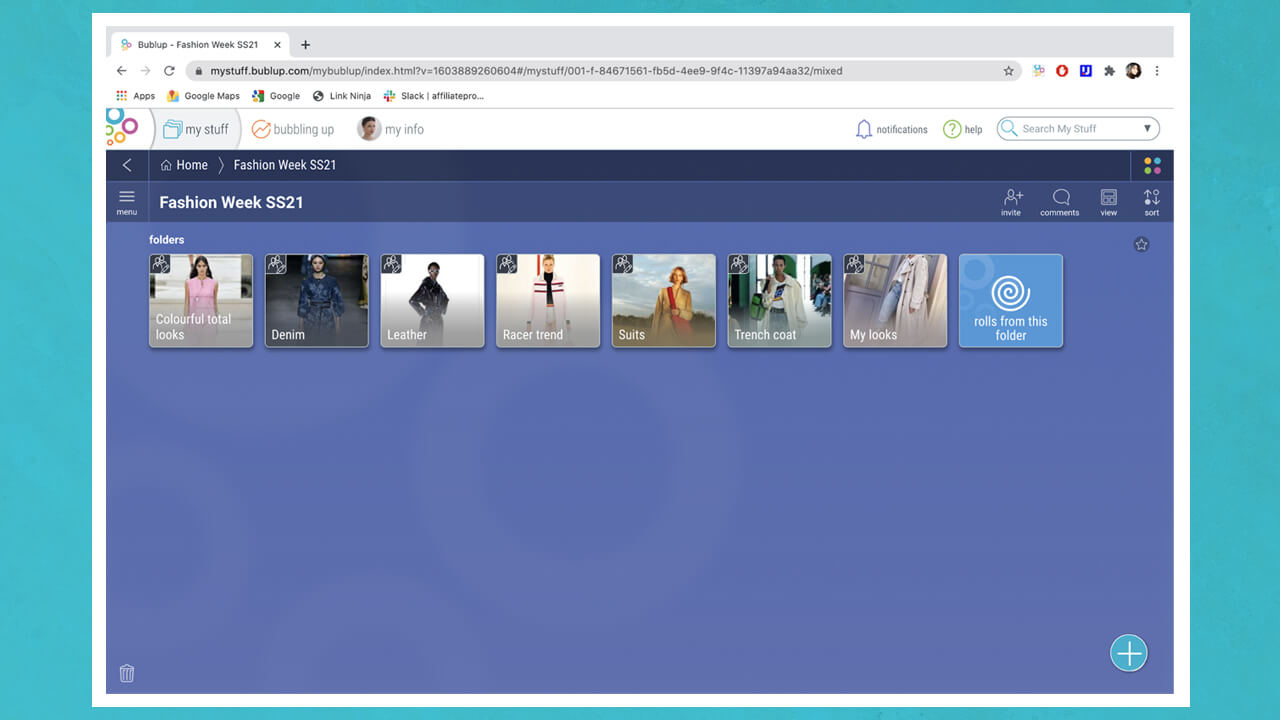1280x720 pixels.
Task: Expand the search dropdown arrow
Action: (1147, 128)
